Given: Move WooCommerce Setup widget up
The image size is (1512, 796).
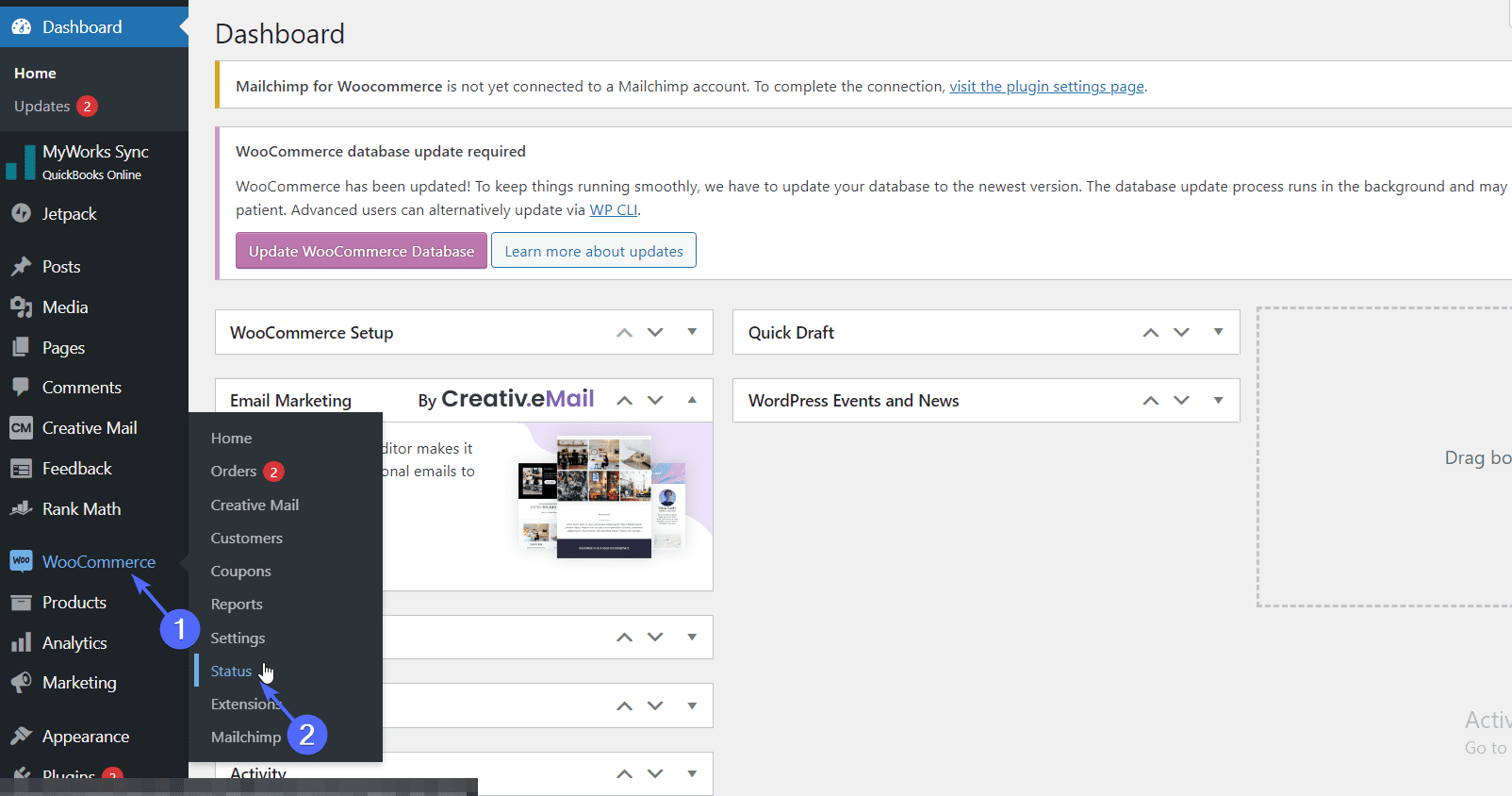Looking at the screenshot, I should click(624, 333).
